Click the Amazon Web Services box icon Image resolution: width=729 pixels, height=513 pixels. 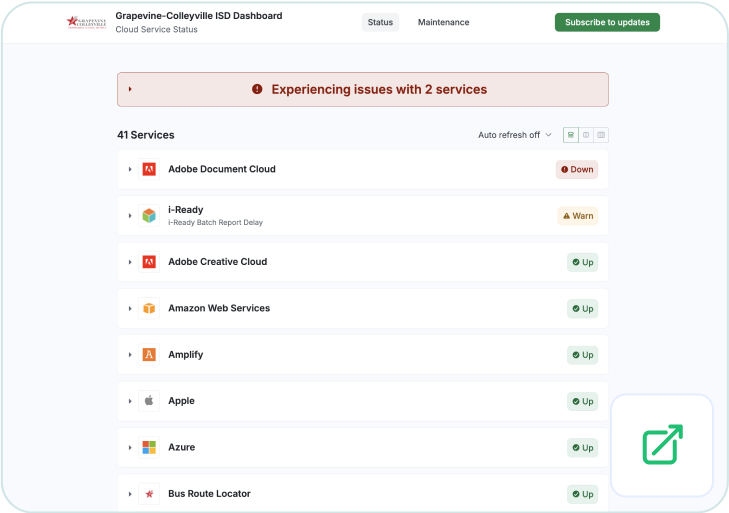tap(149, 308)
